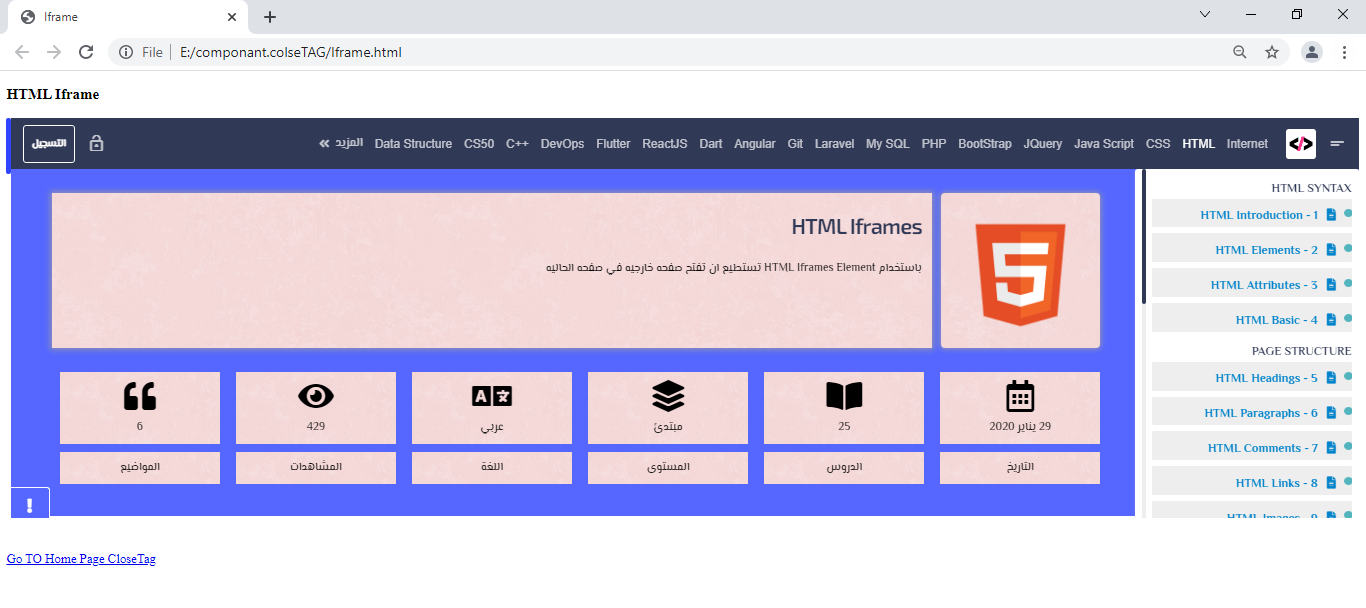Open DevOps navbar item
1366x608 pixels.
(x=563, y=144)
